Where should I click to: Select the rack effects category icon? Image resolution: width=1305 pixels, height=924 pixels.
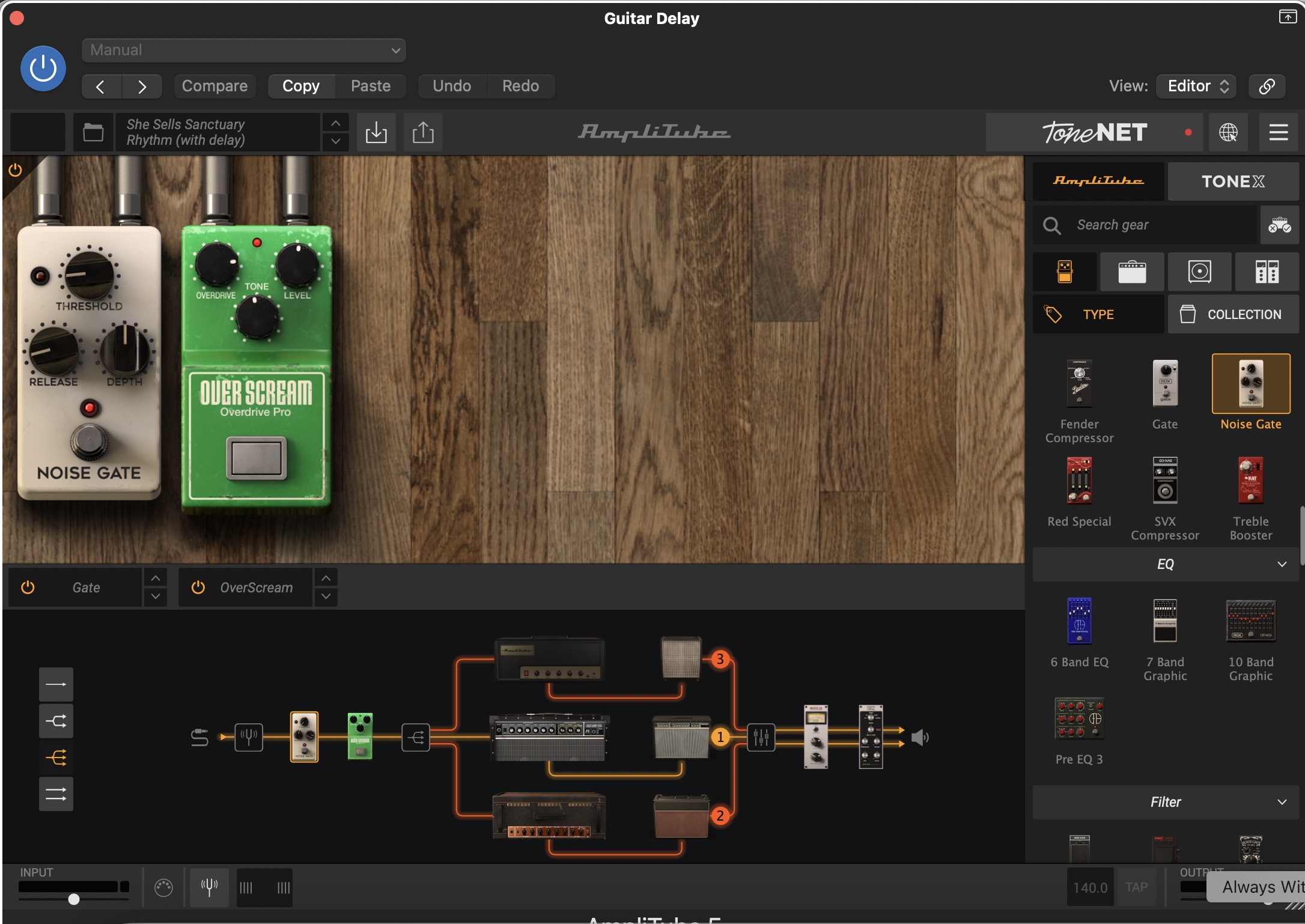point(1267,272)
